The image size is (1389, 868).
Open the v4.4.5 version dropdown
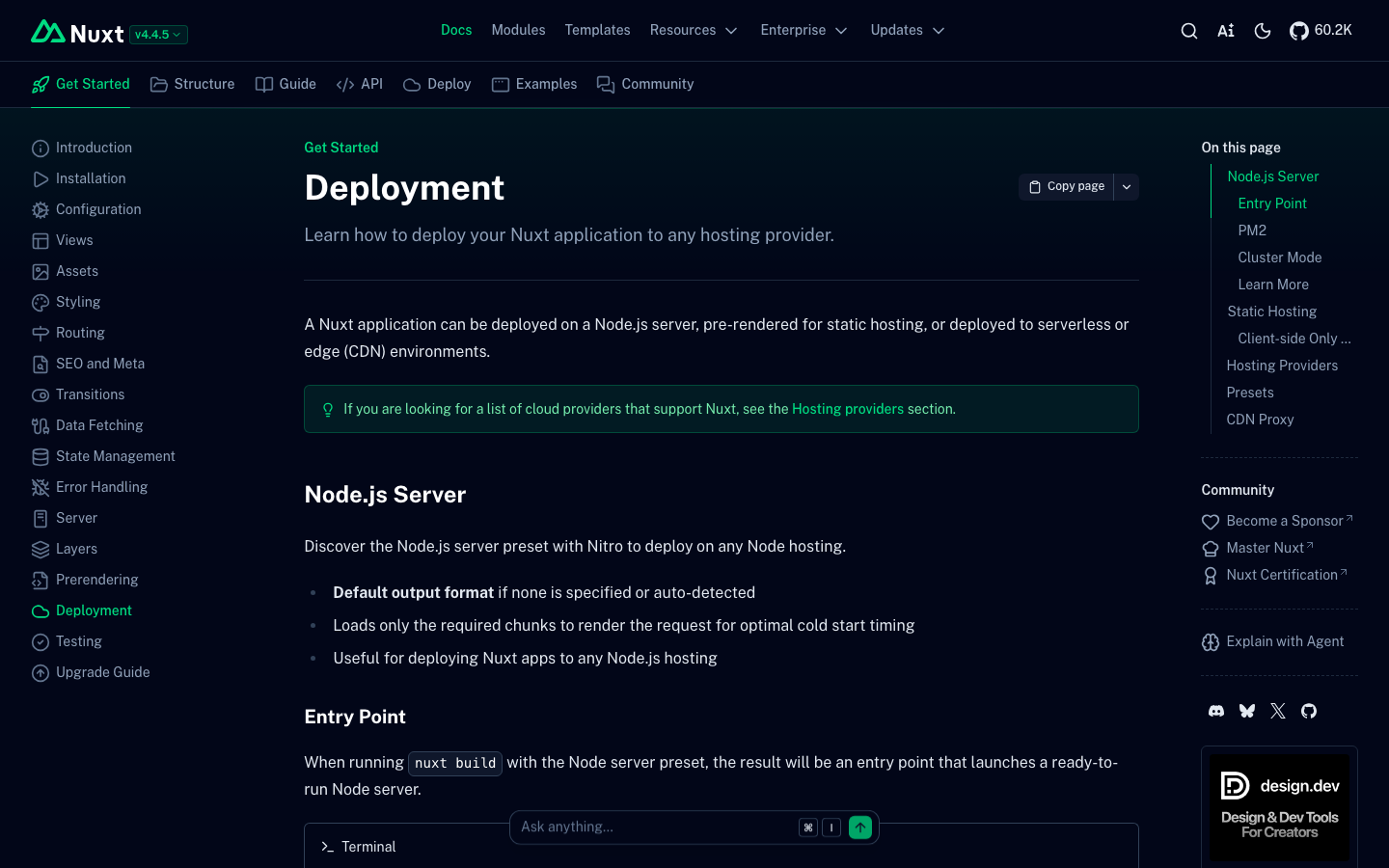158,35
